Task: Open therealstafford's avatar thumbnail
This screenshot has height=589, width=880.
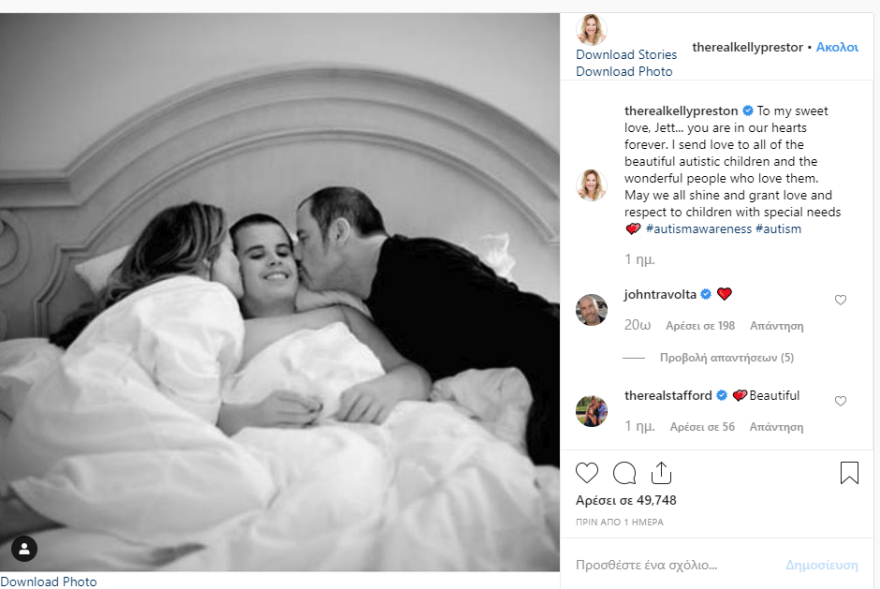Action: coord(592,411)
